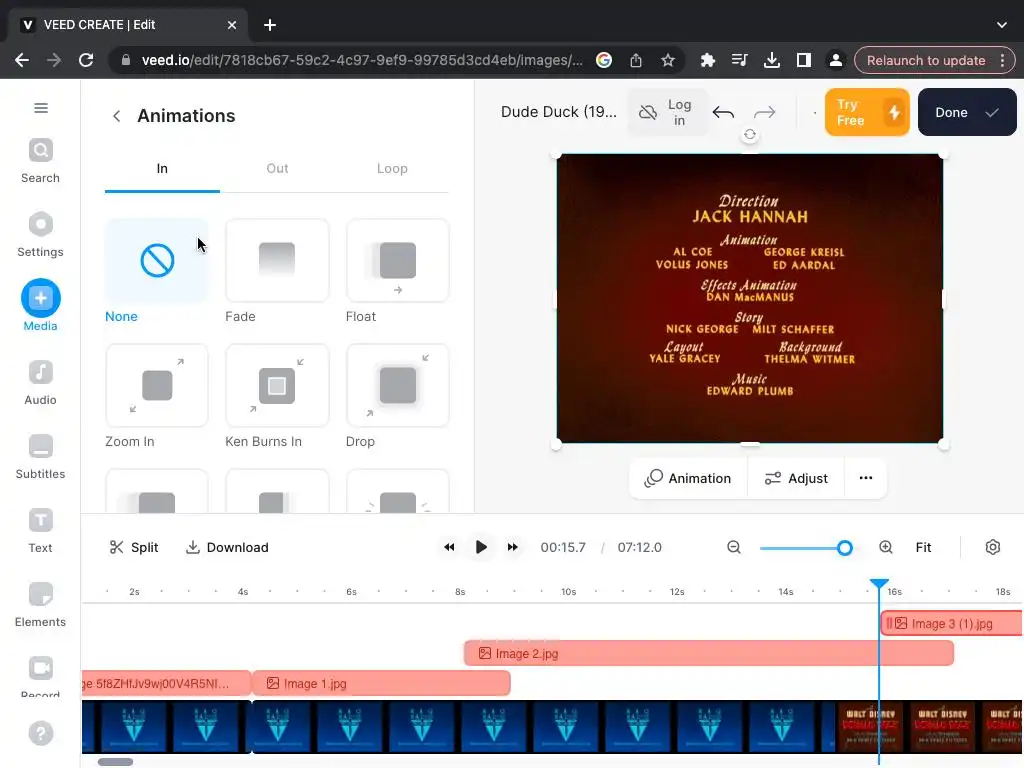
Task: Select the Ken Burns In animation
Action: 277,385
